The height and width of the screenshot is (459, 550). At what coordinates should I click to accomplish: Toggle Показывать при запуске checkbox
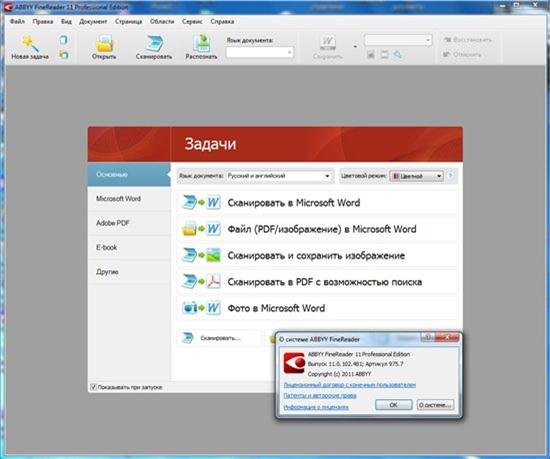click(x=93, y=387)
